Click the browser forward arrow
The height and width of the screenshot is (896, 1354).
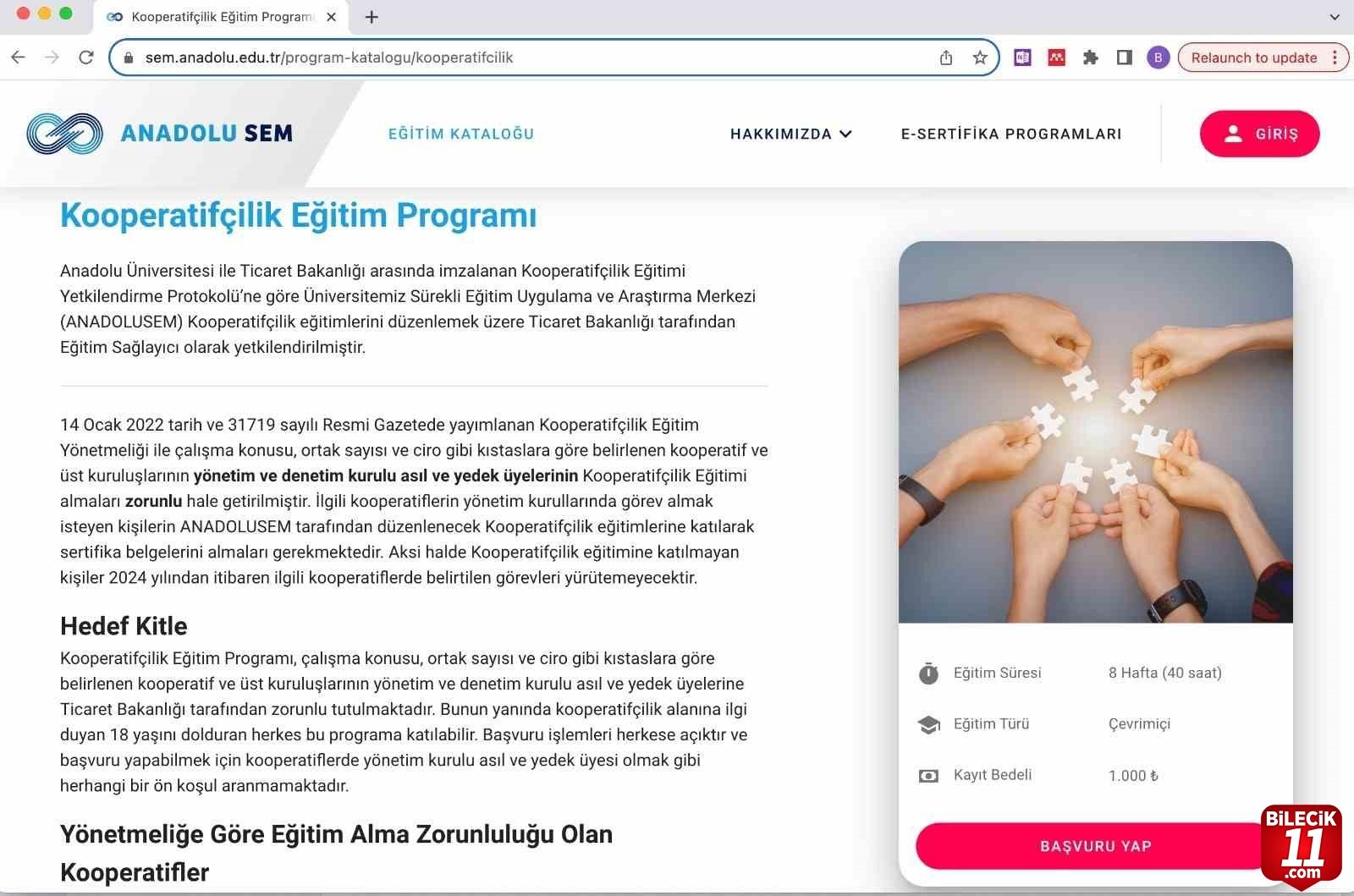tap(52, 58)
